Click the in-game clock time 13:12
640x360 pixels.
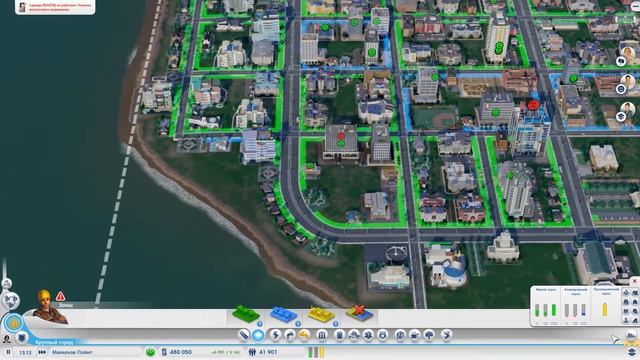pos(25,352)
